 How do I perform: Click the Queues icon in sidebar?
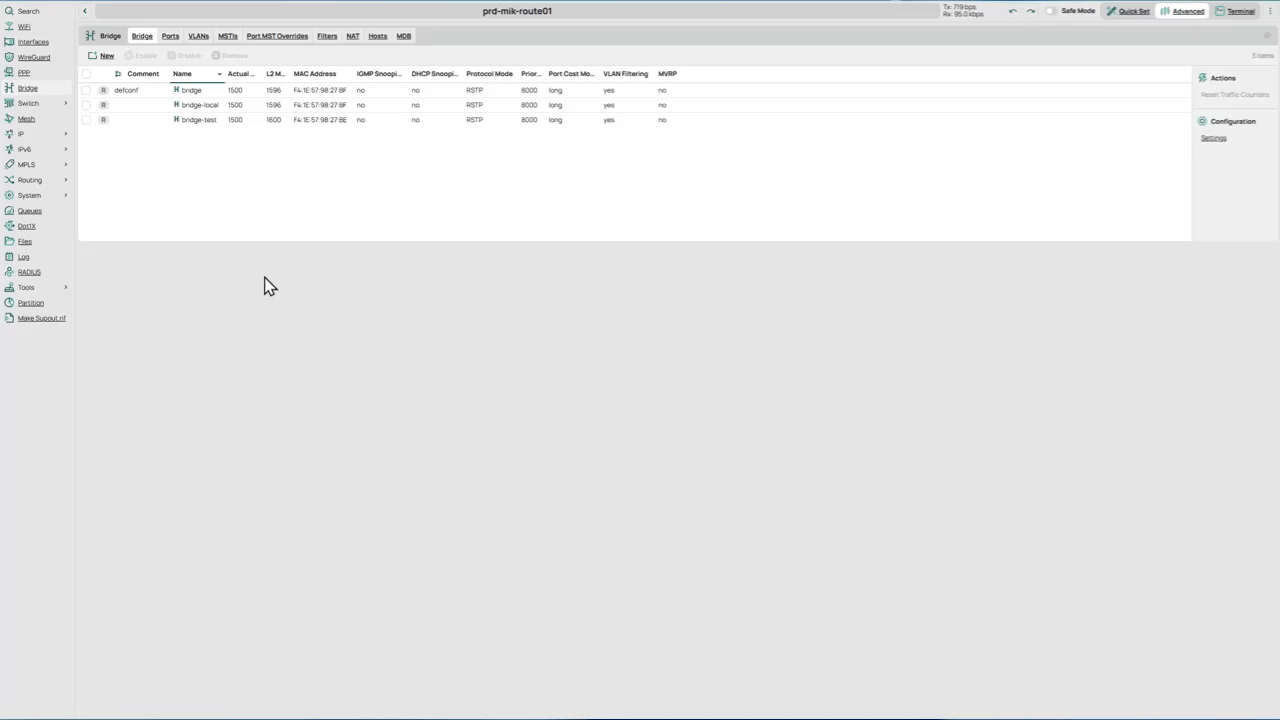(9, 211)
